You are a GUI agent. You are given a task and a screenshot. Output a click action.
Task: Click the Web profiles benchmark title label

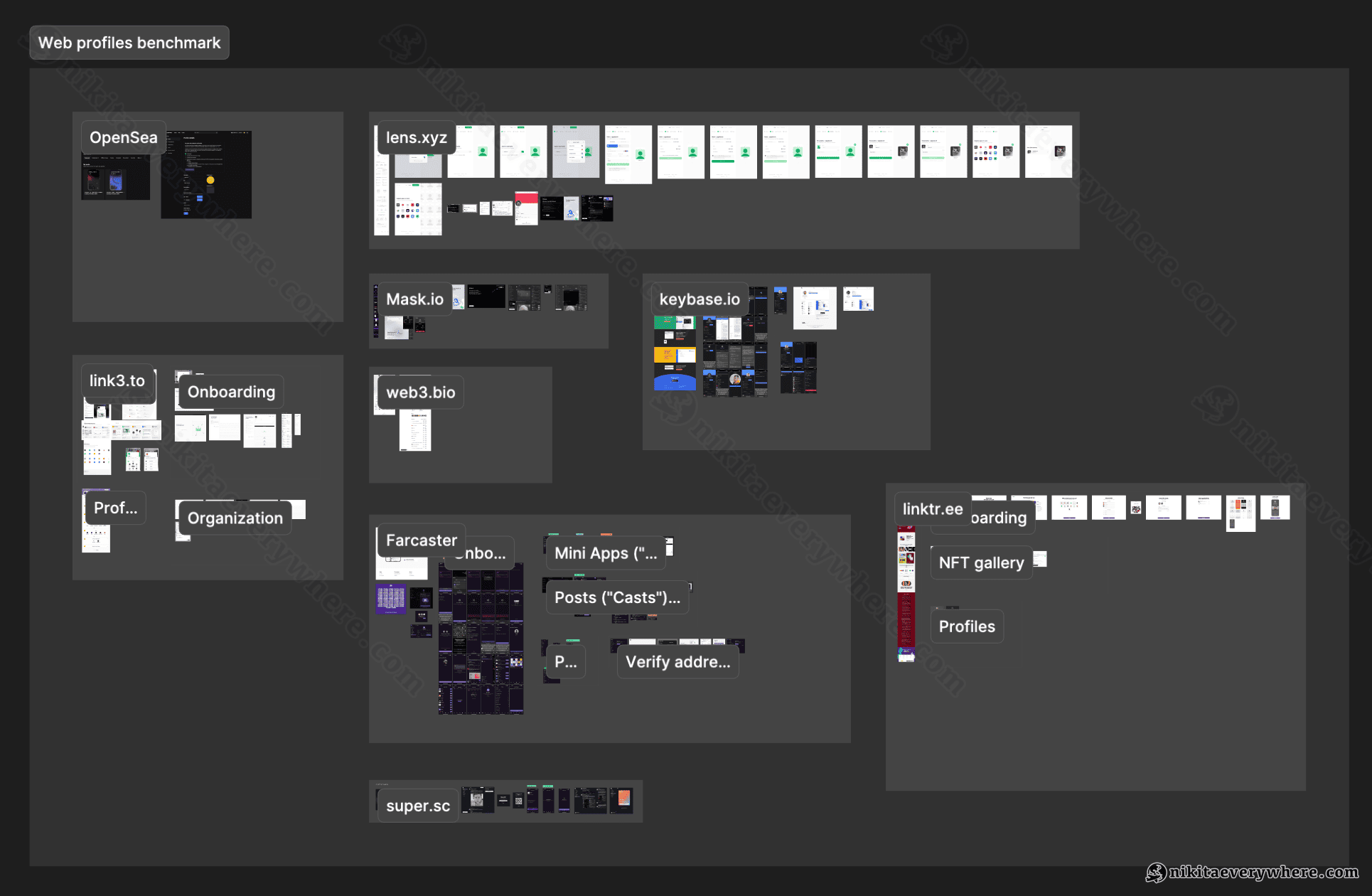129,43
